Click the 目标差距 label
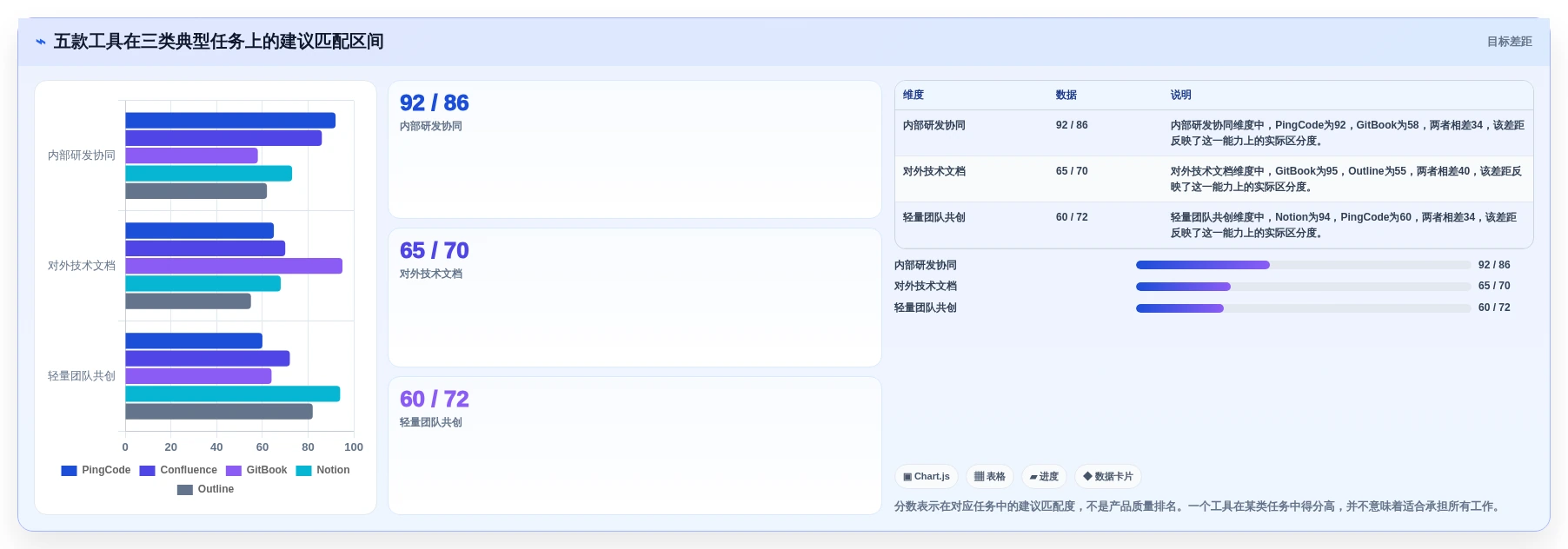This screenshot has height=549, width=1568. [x=1509, y=42]
